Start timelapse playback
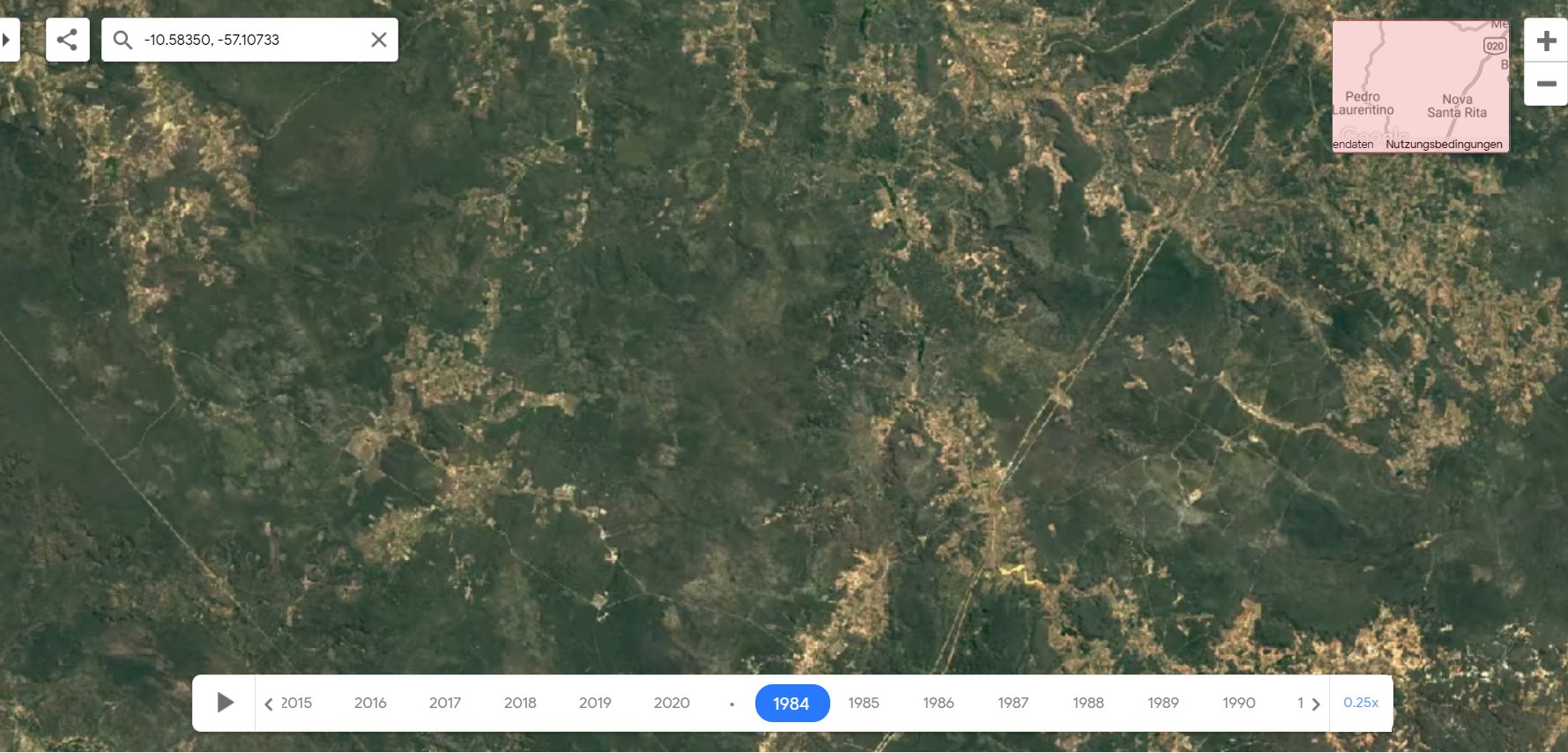This screenshot has width=1568, height=753. coord(225,703)
